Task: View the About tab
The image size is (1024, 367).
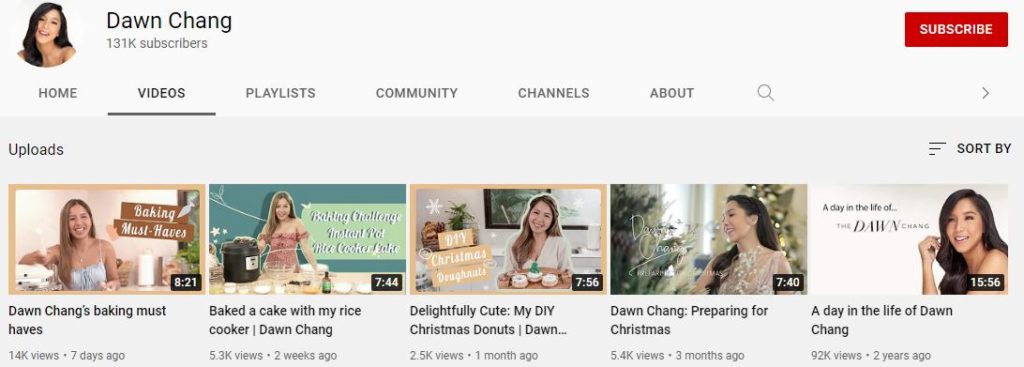Action: pyautogui.click(x=671, y=93)
